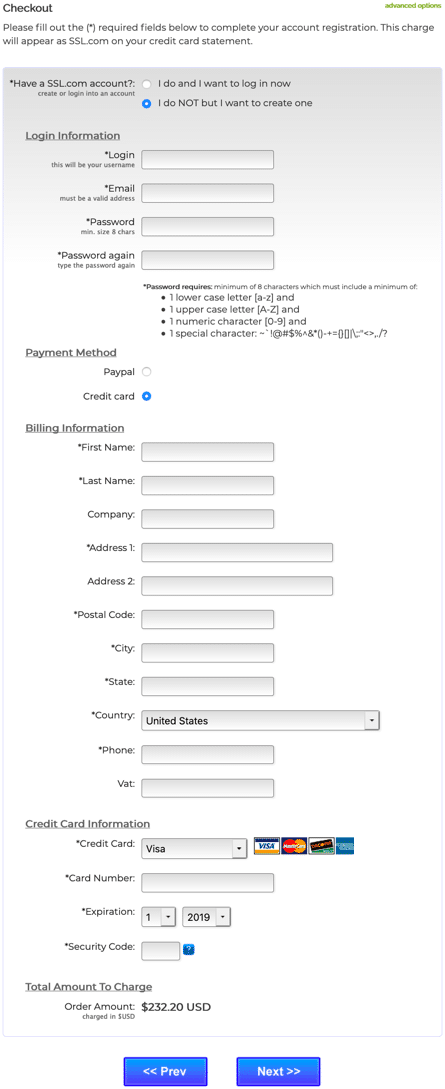Open the Country dropdown showing United States
This screenshot has width=445, height=1089.
(260, 721)
